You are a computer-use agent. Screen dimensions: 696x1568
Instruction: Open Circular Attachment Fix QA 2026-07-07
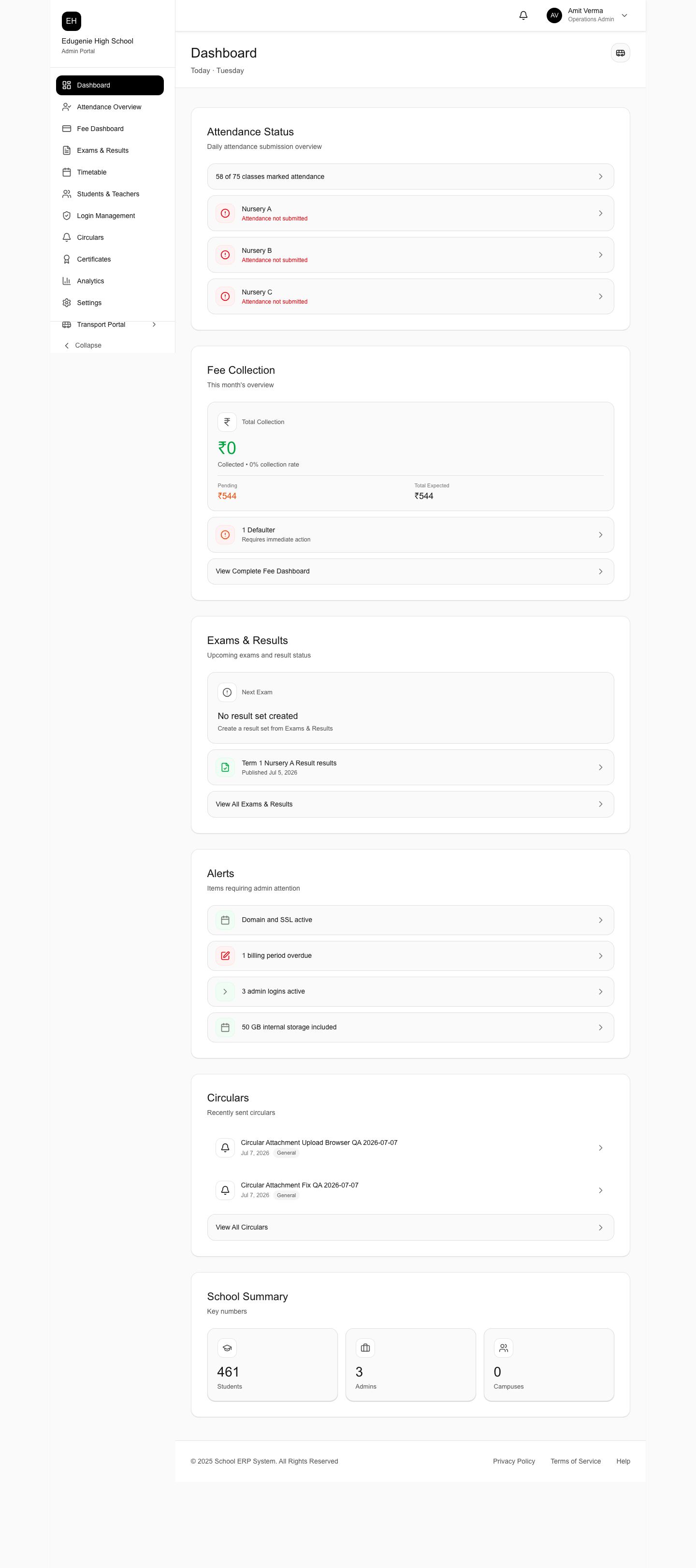[x=410, y=1190]
